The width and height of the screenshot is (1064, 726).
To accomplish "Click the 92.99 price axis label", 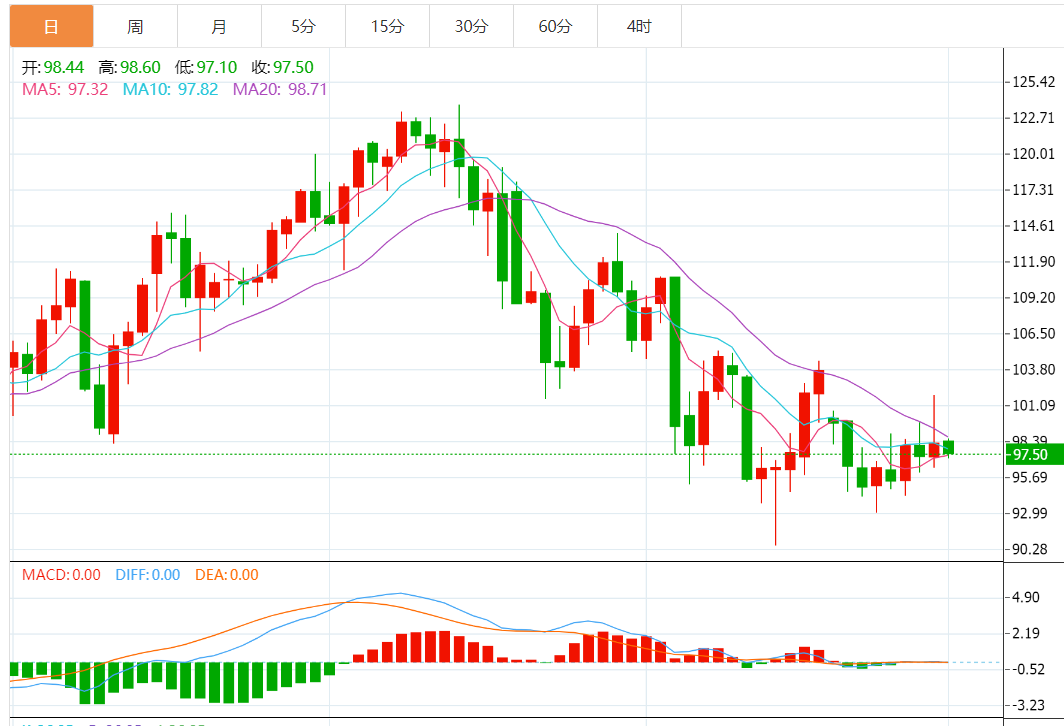I will 1030,514.
